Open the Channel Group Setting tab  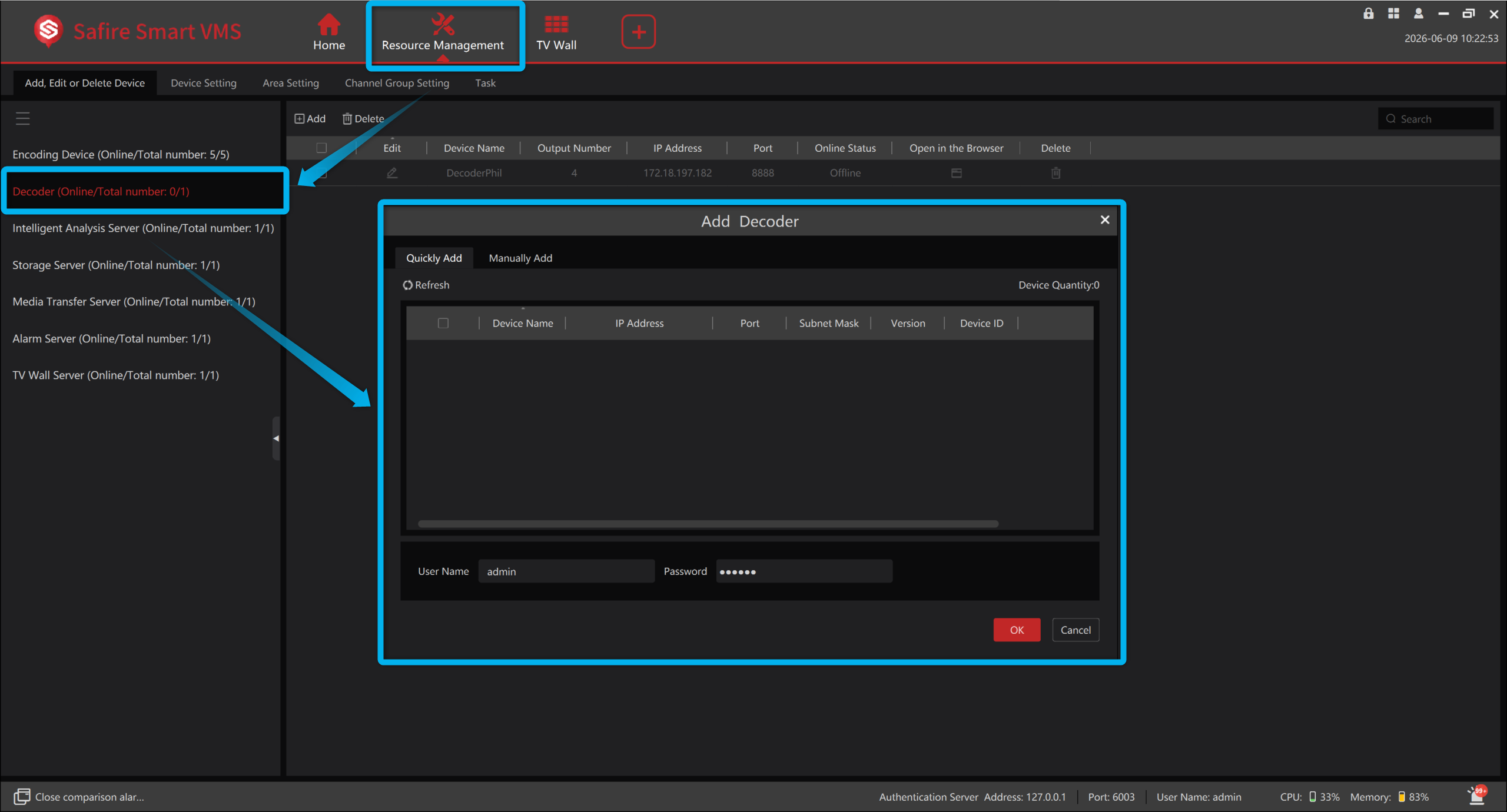(x=397, y=83)
